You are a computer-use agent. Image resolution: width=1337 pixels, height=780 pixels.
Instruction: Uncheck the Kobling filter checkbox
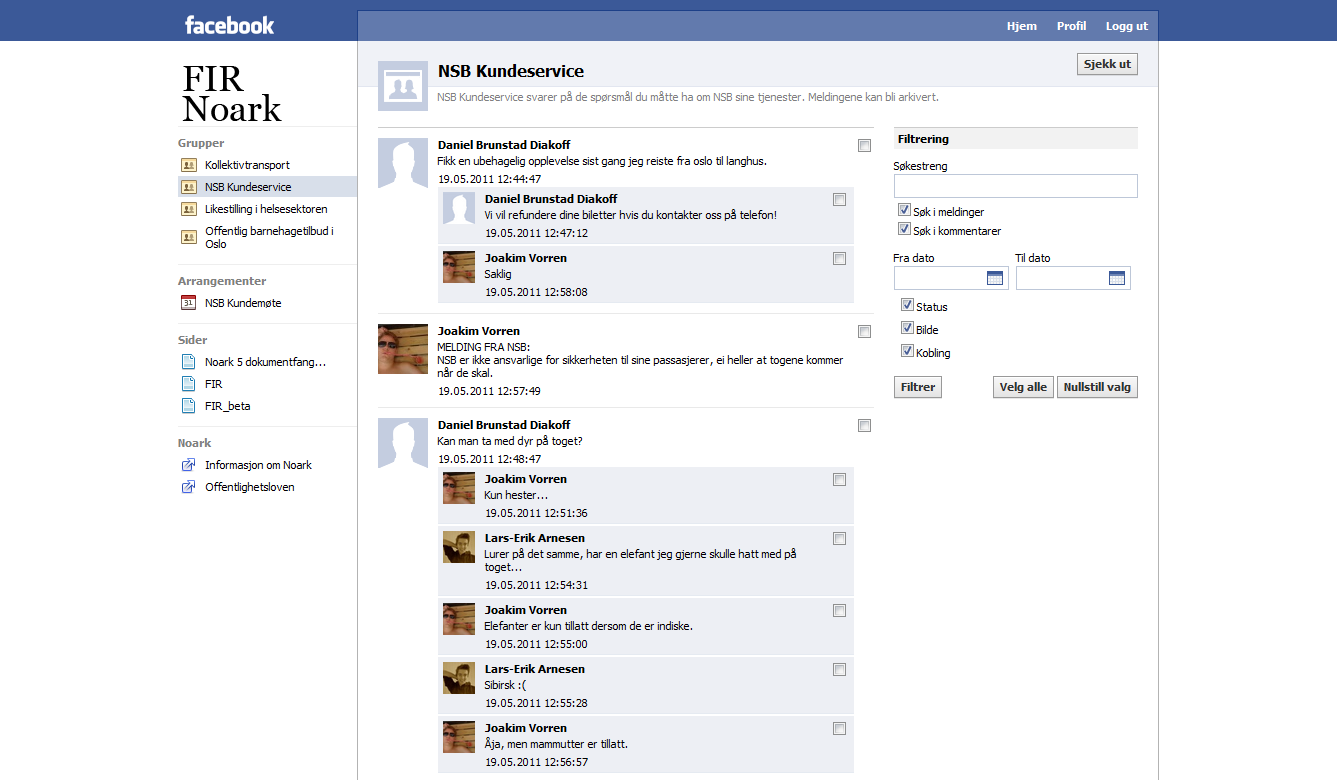pos(907,352)
